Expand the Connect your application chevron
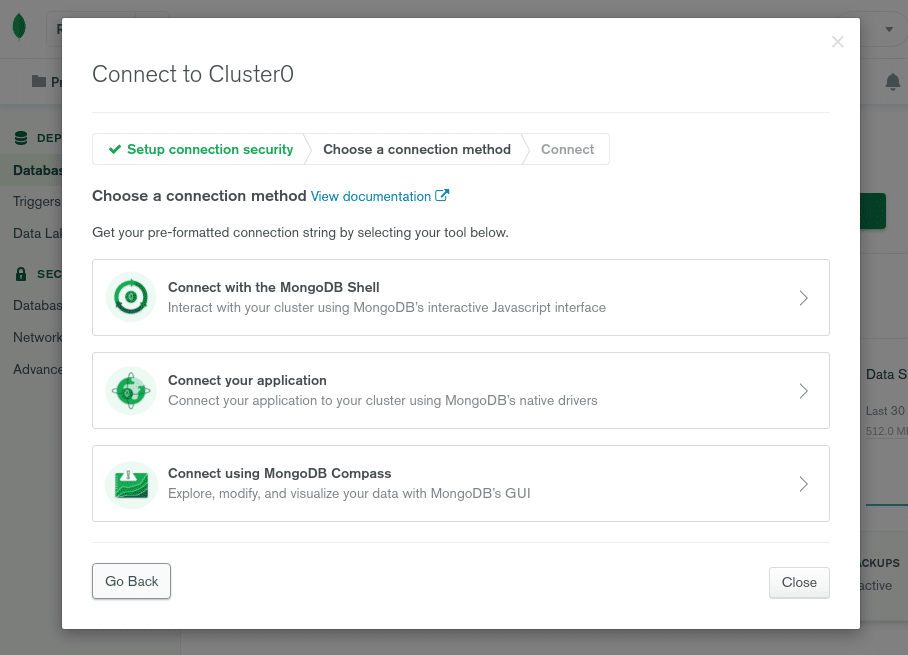The width and height of the screenshot is (908, 655). point(803,390)
